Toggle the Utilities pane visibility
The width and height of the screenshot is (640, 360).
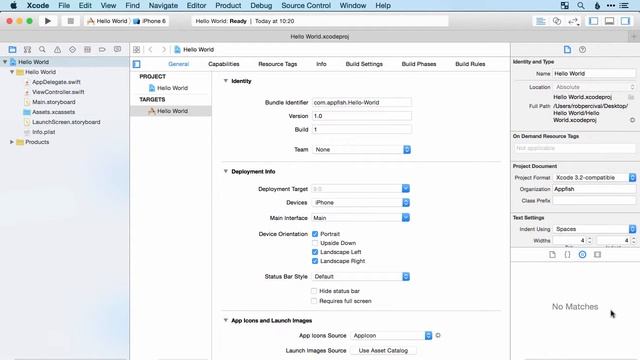(x=625, y=21)
